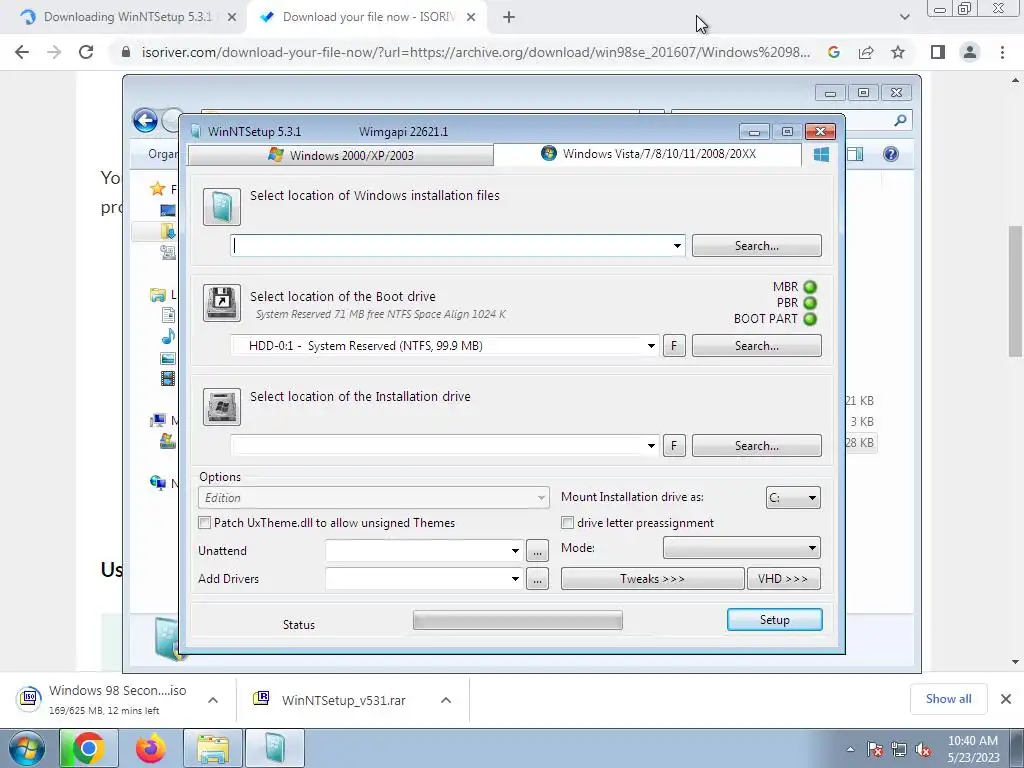The width and height of the screenshot is (1024, 768).
Task: Enable drive letter preassignment checkbox
Action: 568,522
